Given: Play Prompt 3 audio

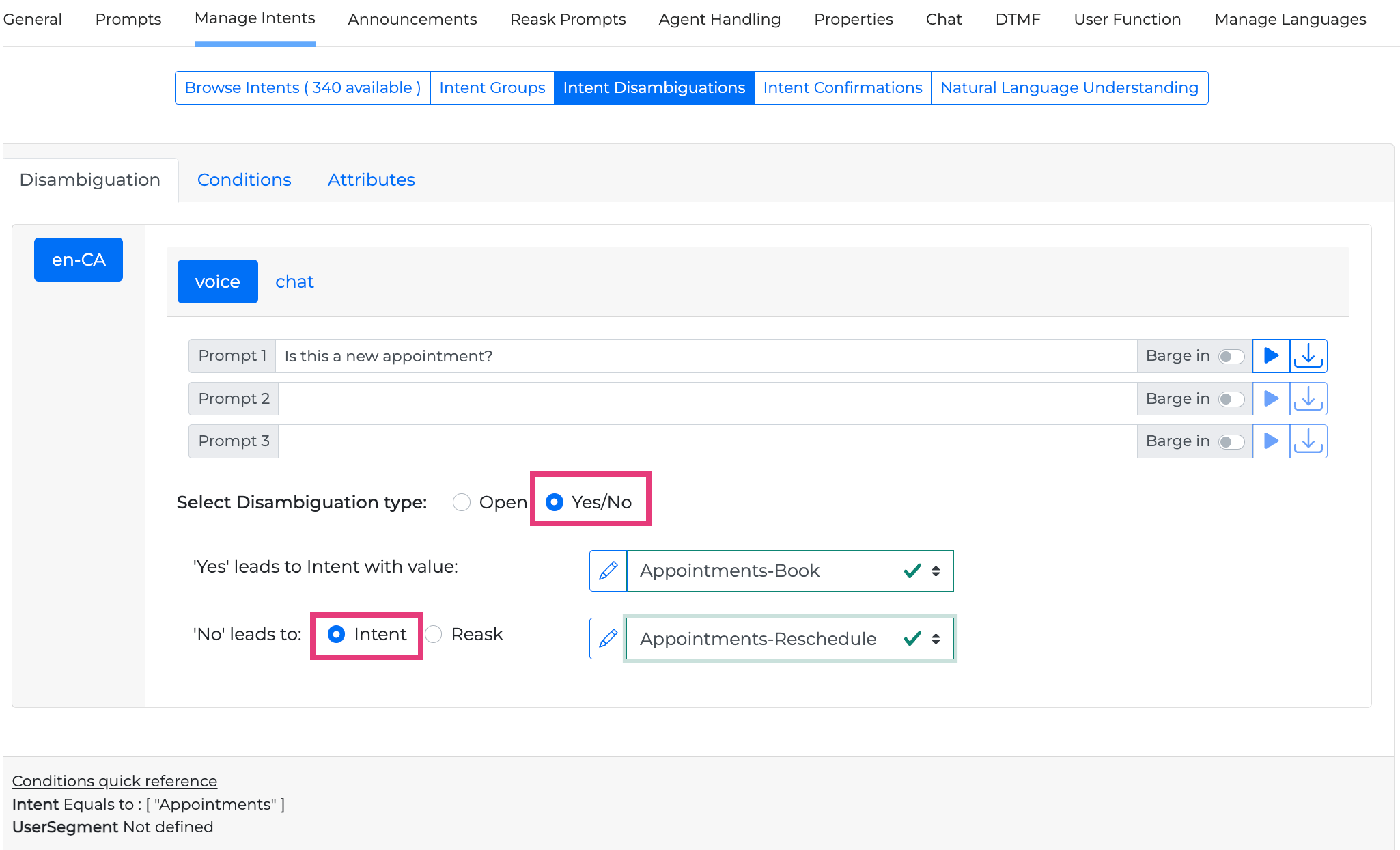Looking at the screenshot, I should pyautogui.click(x=1271, y=441).
